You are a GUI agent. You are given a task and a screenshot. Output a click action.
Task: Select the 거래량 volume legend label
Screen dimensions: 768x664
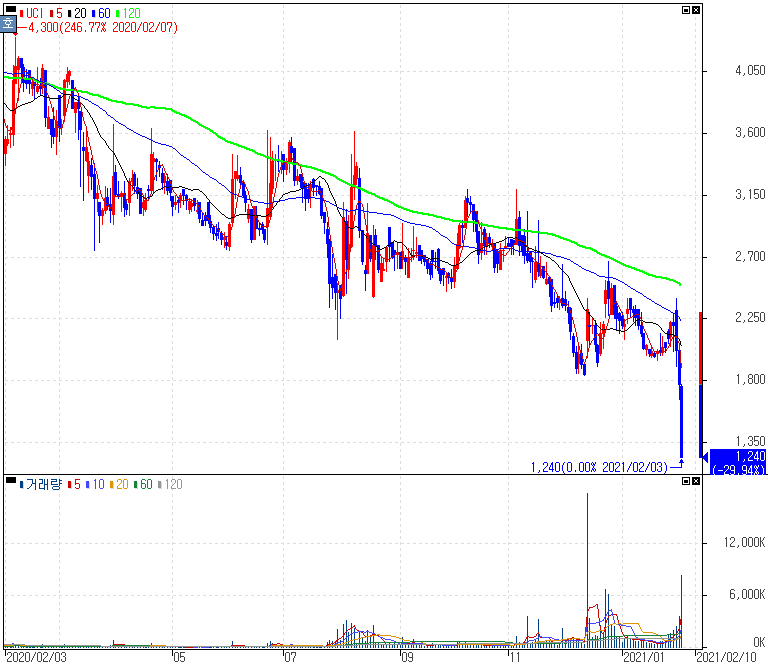(x=41, y=484)
